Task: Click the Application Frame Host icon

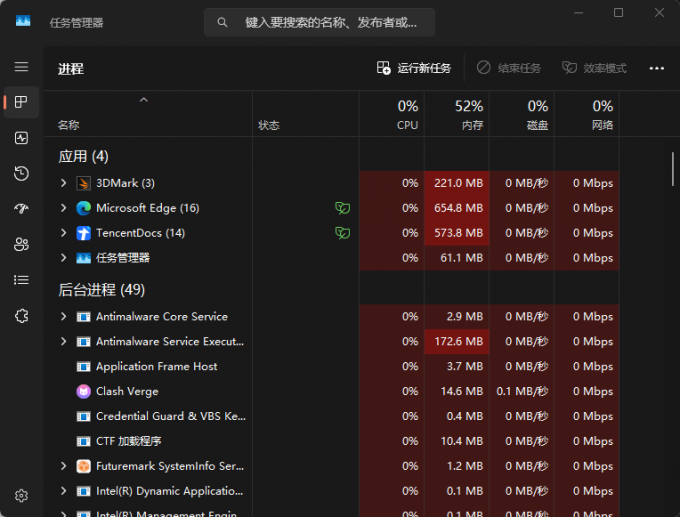Action: coord(83,367)
